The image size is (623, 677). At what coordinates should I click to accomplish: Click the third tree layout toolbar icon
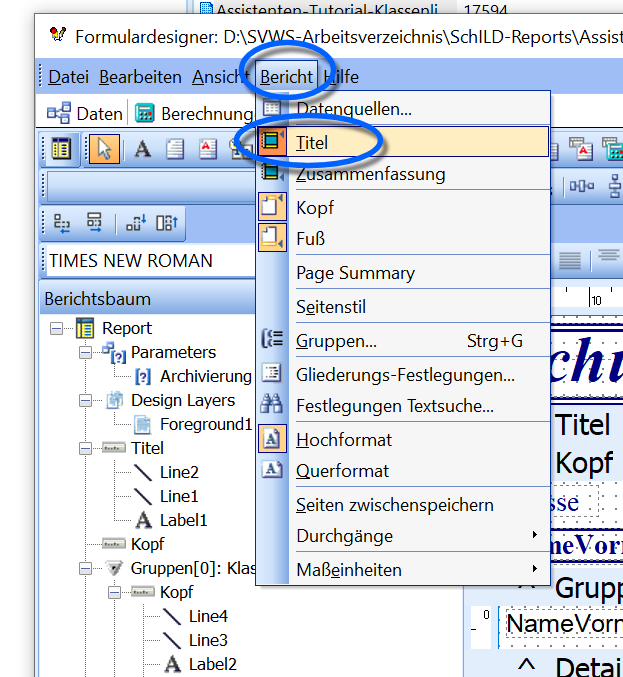(136, 223)
